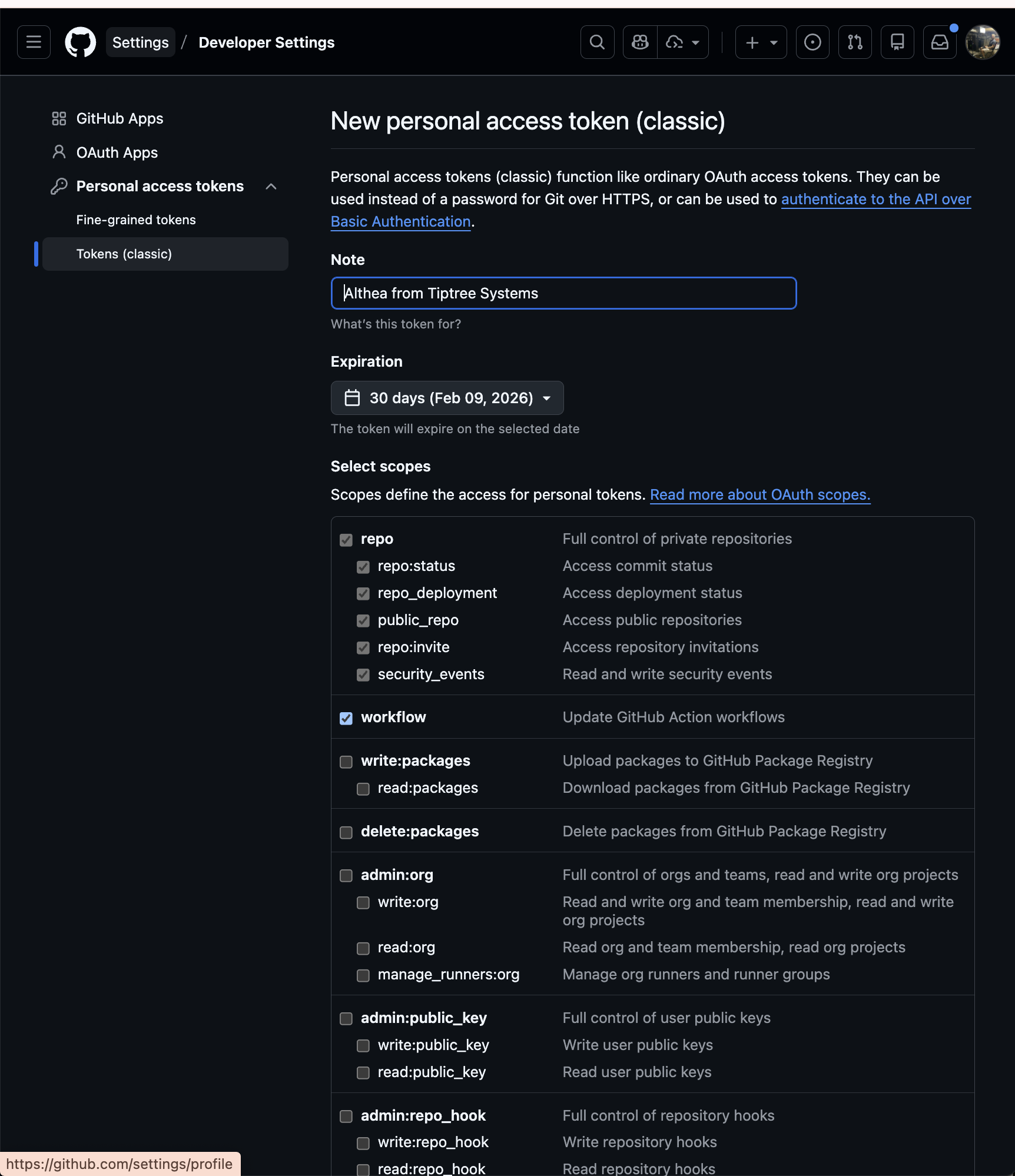Click the GitHub logo icon
The image size is (1015, 1176).
click(80, 42)
